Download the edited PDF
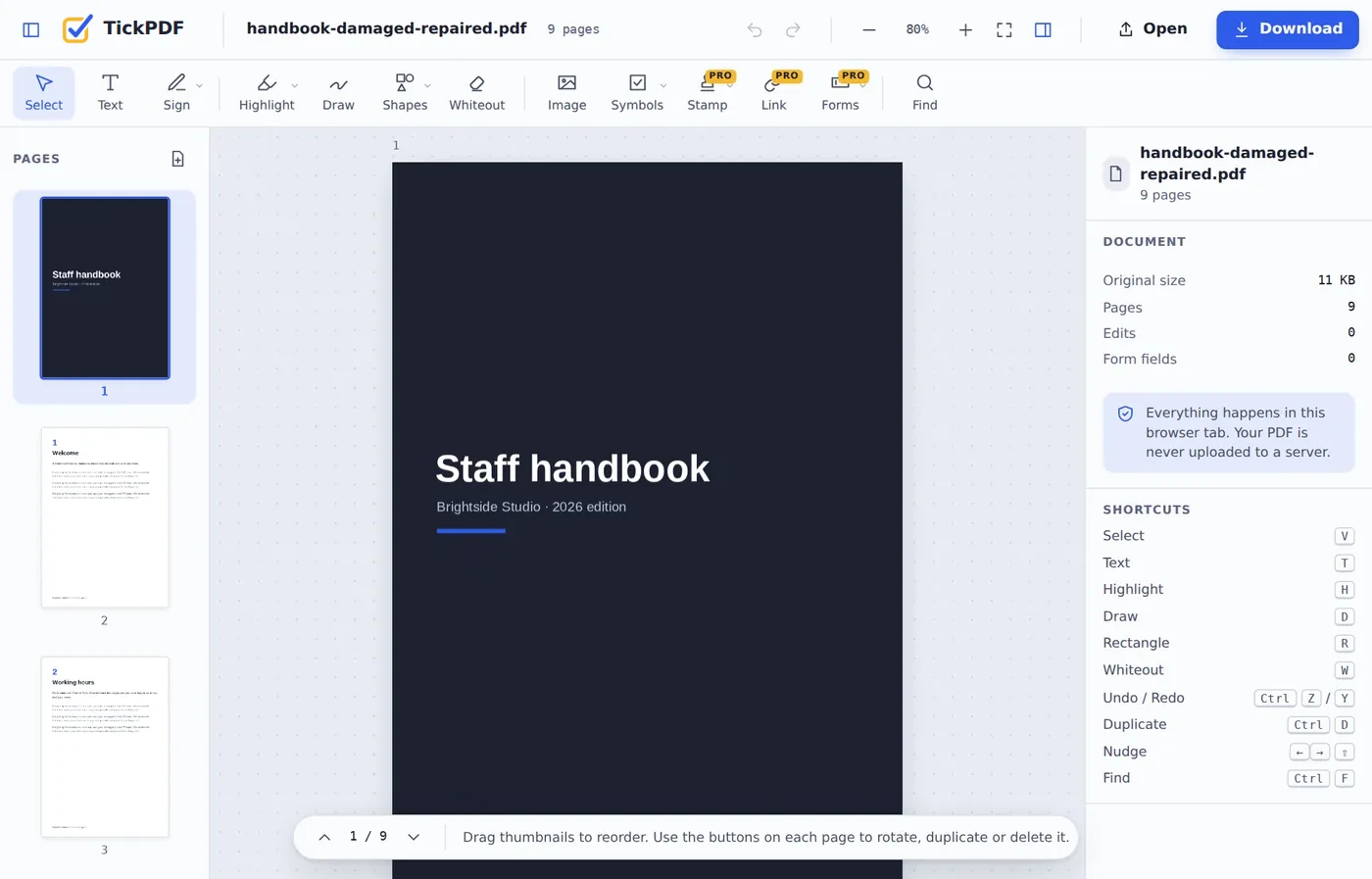The height and width of the screenshot is (879, 1372). click(1288, 29)
